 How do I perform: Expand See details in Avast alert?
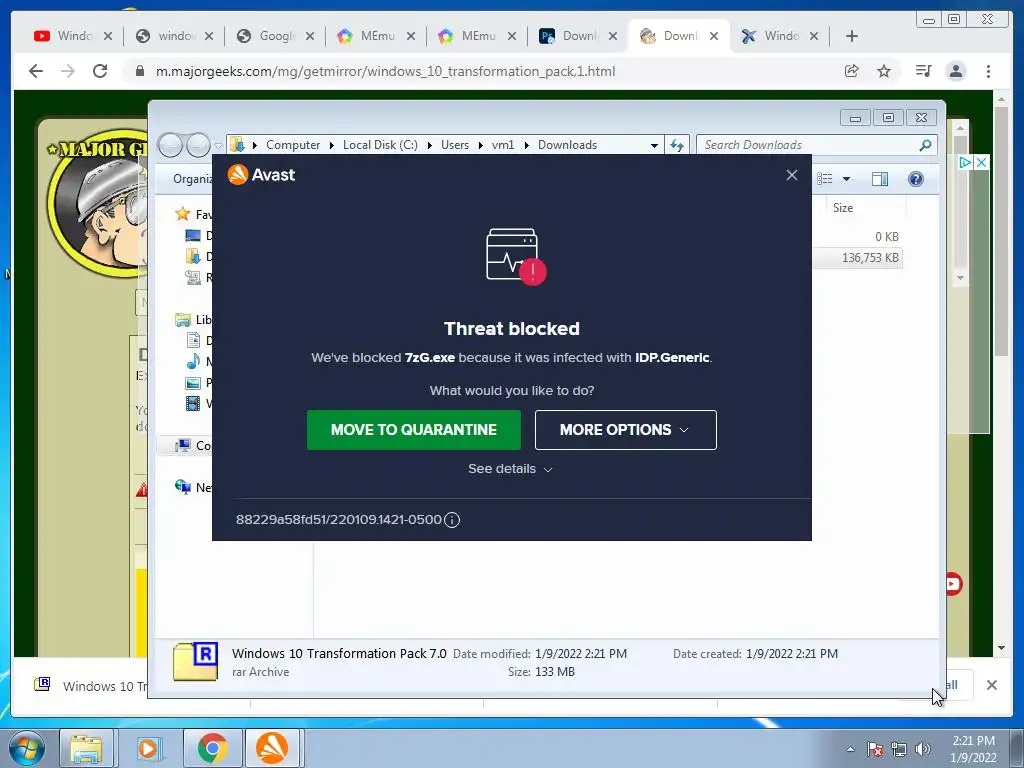(x=510, y=469)
